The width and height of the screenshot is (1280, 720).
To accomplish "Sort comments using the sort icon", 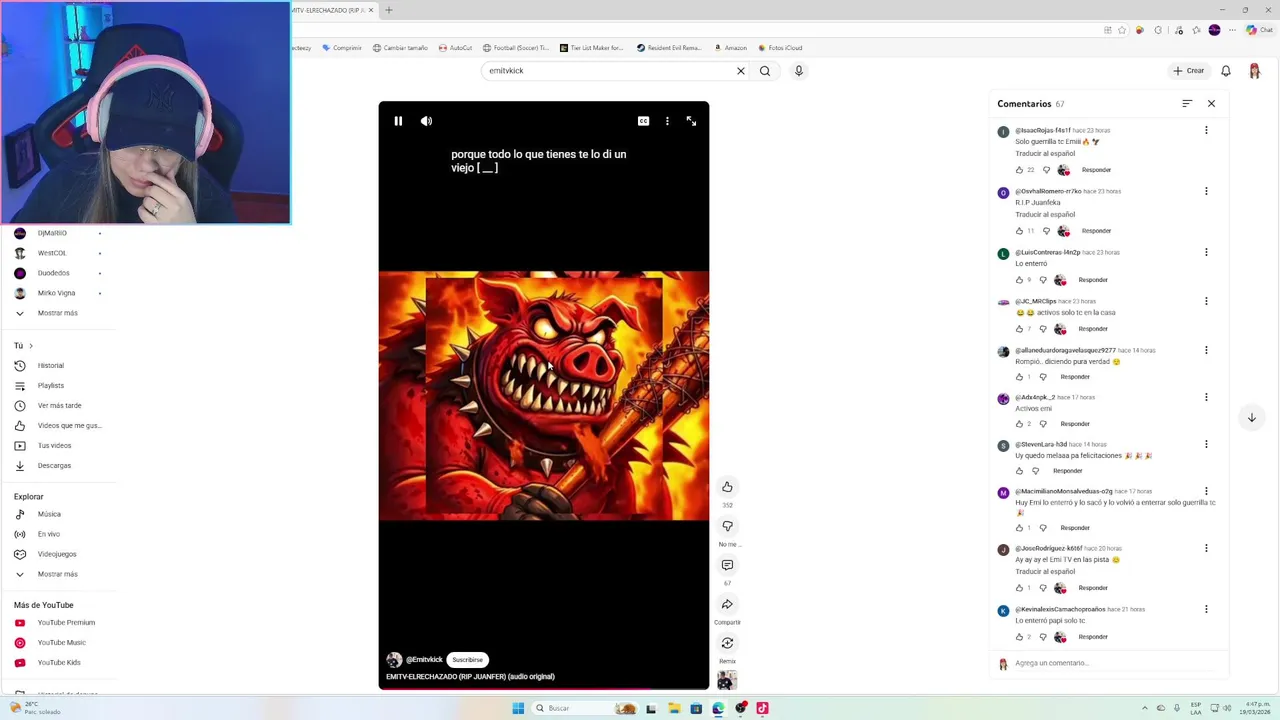I will 1187,104.
